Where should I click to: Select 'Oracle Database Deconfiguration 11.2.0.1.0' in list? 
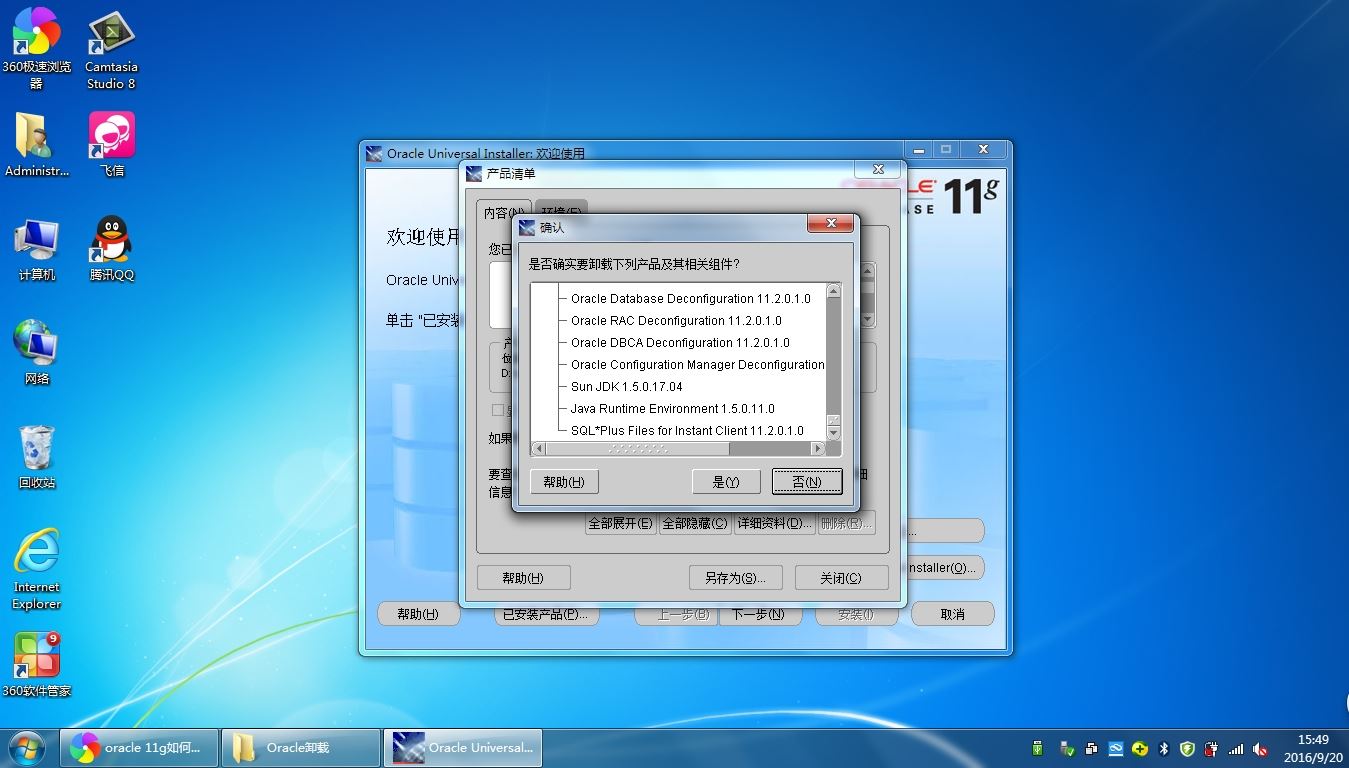690,299
